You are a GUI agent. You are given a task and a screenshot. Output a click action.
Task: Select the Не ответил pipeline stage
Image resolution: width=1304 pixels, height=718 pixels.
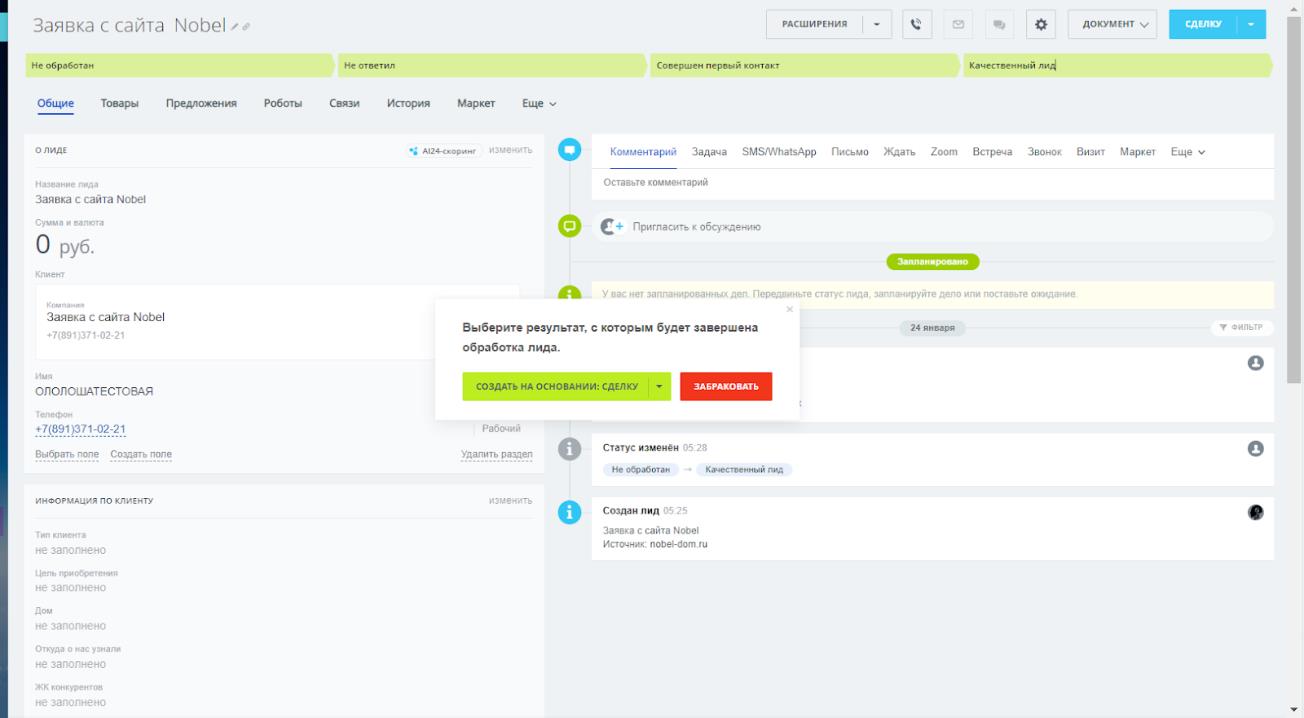tap(490, 66)
